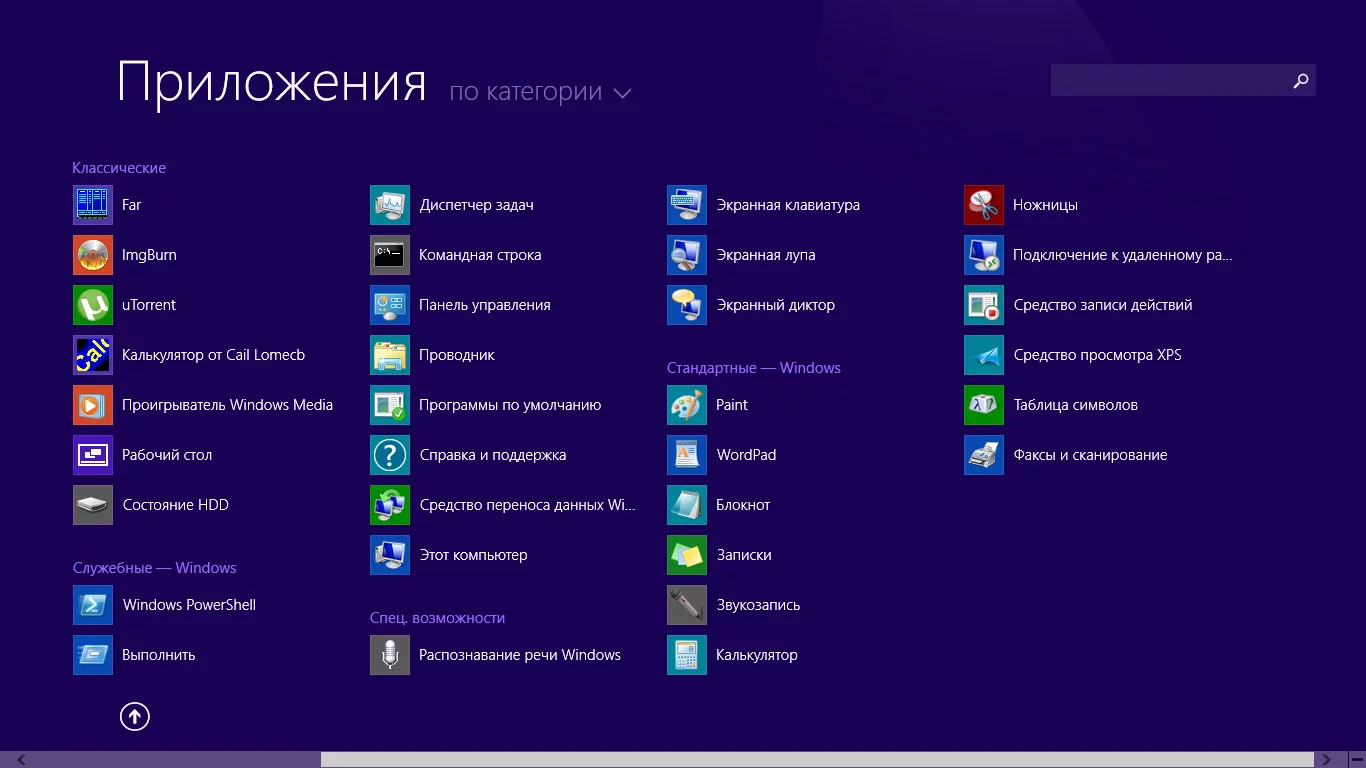Image resolution: width=1366 pixels, height=768 pixels.
Task: Launch Звукозапись recorder icon
Action: pos(687,605)
